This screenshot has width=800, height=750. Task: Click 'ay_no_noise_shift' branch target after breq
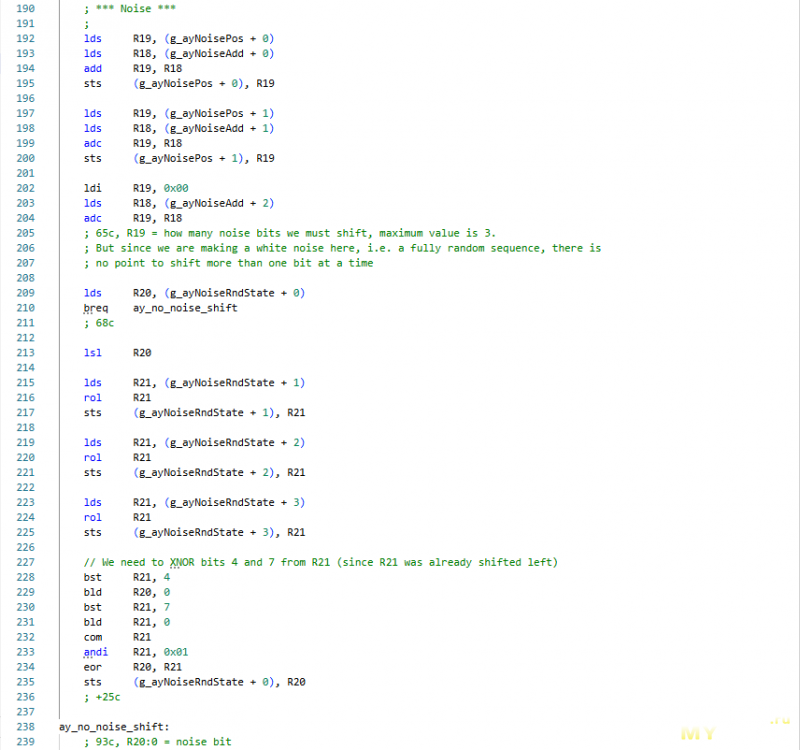click(x=185, y=308)
